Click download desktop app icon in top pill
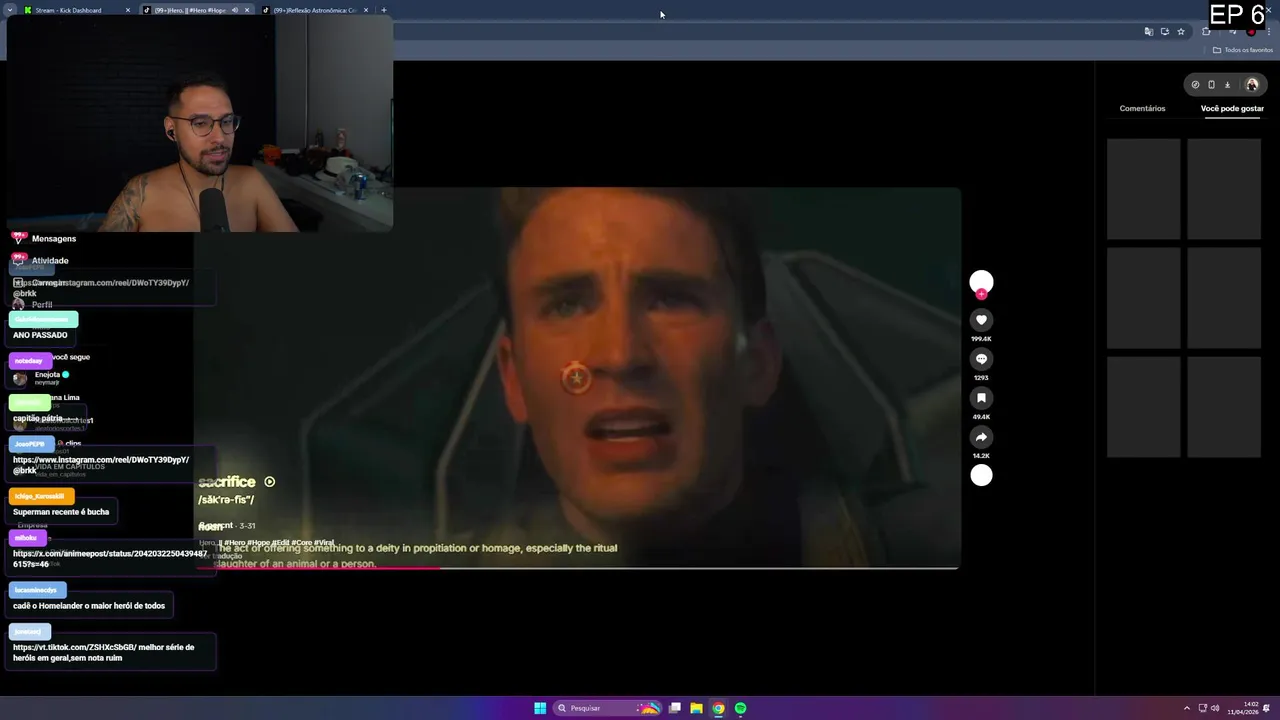Image resolution: width=1280 pixels, height=720 pixels. [x=1228, y=85]
